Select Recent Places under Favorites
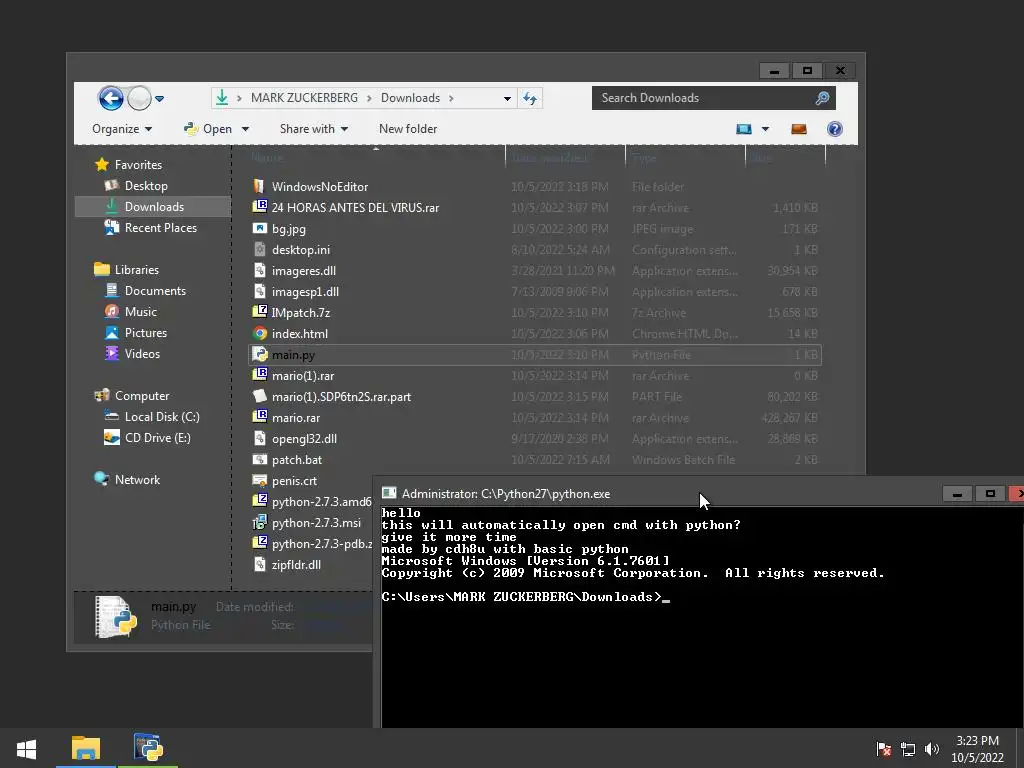The width and height of the screenshot is (1024, 768). (151, 227)
